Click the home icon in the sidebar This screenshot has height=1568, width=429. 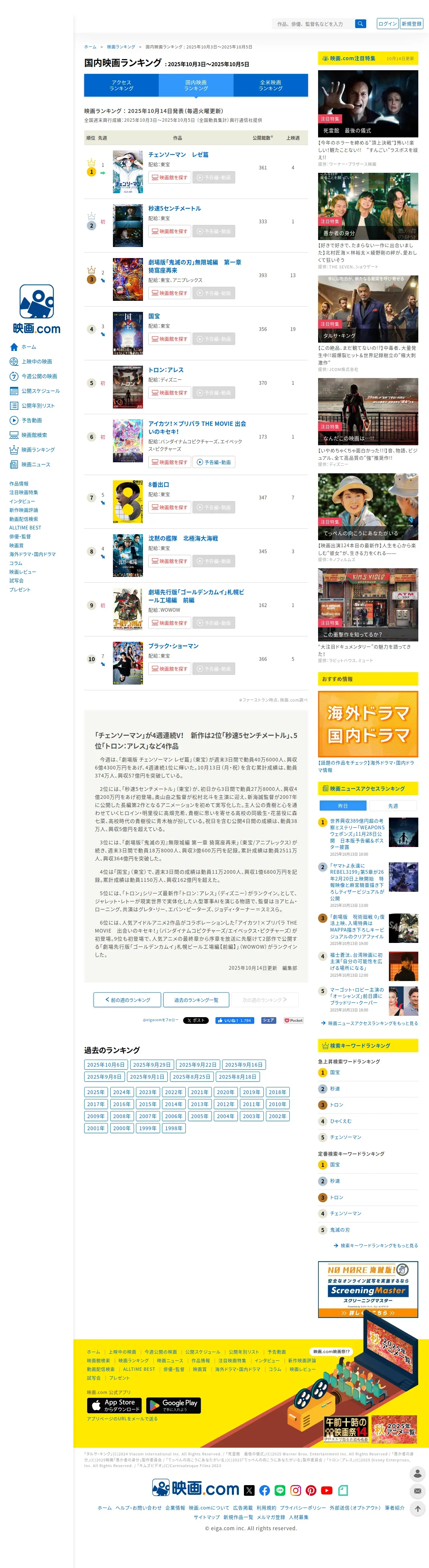14,347
